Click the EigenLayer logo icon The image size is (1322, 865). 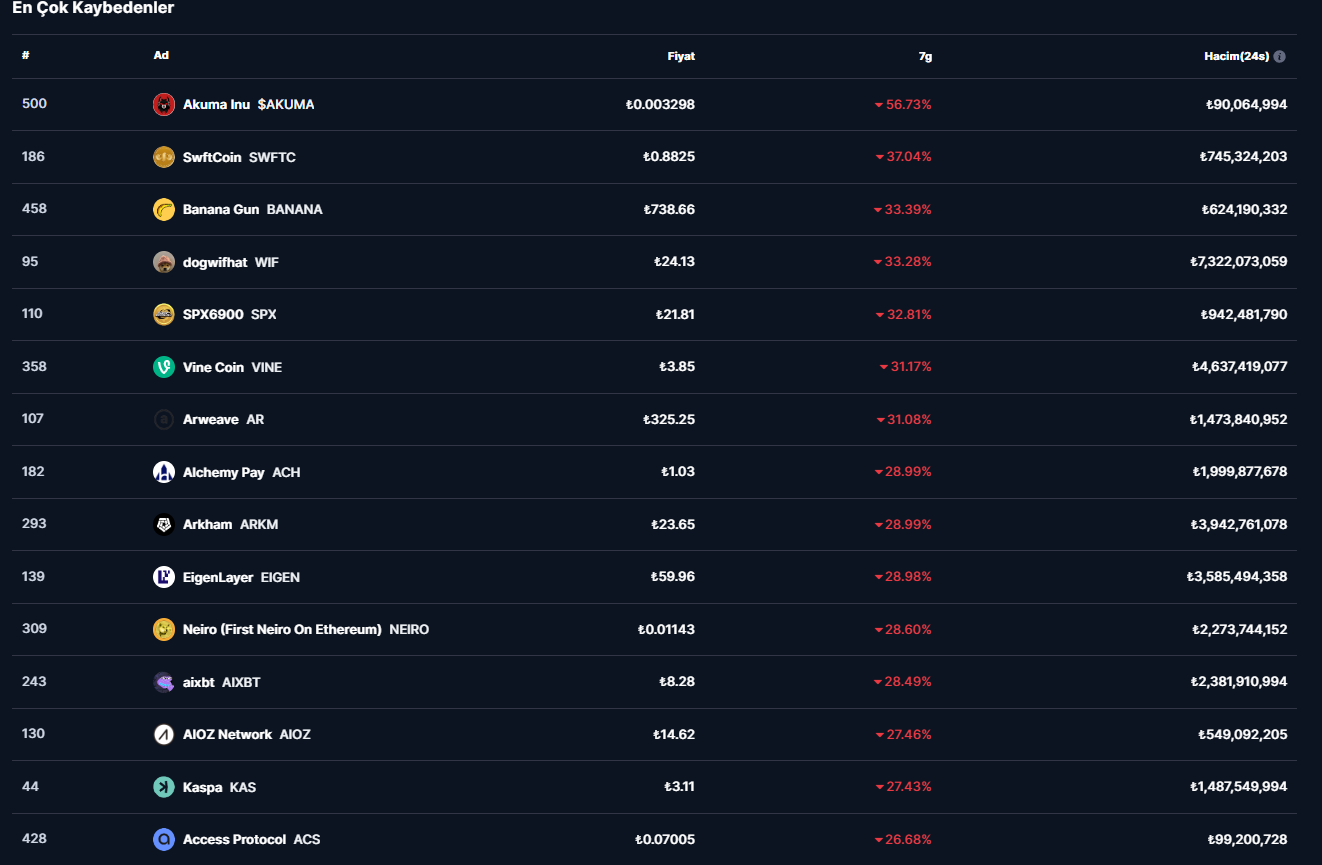tap(164, 577)
